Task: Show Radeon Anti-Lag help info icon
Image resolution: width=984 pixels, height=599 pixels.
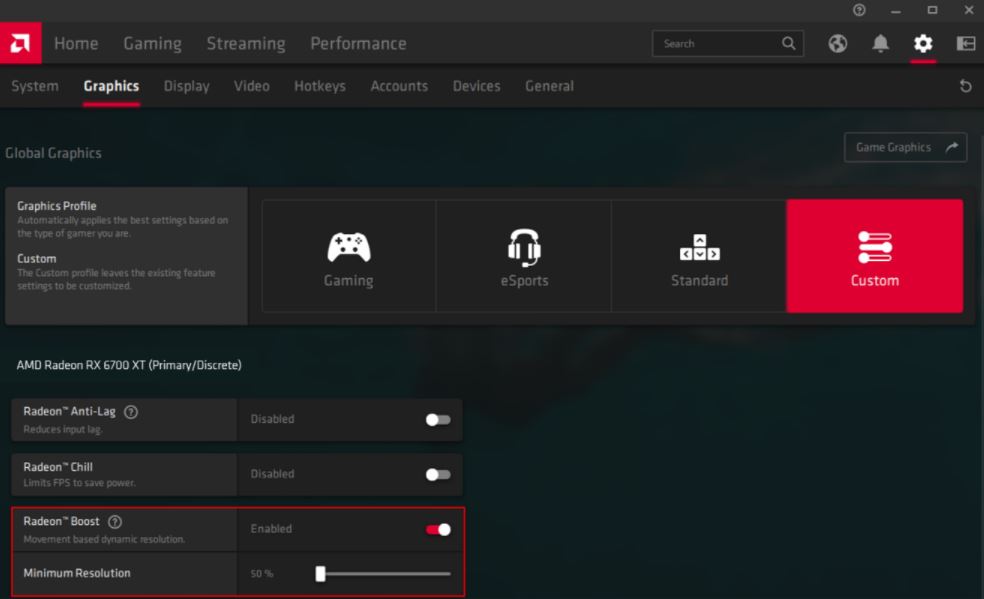Action: click(x=131, y=412)
